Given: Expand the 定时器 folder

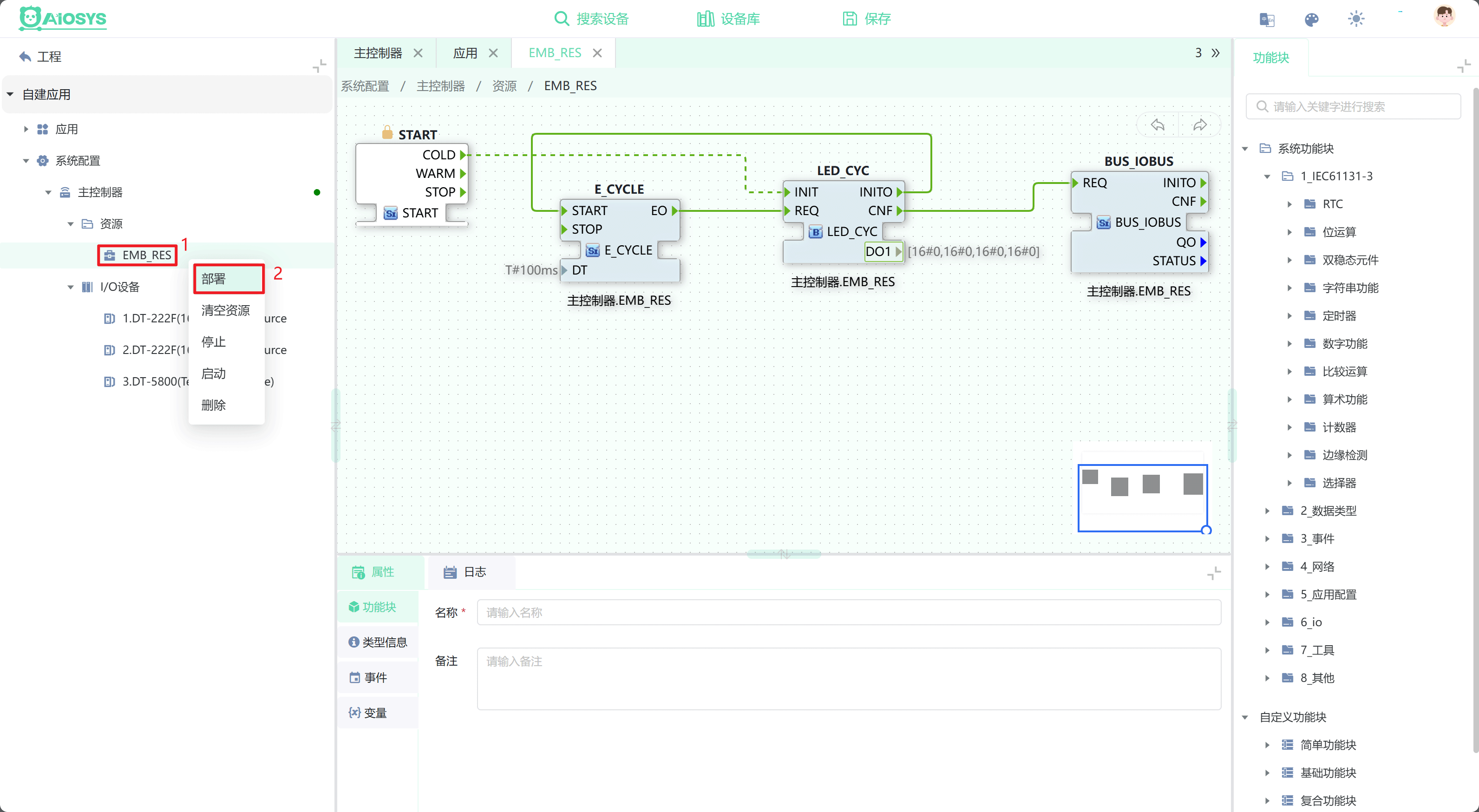Looking at the screenshot, I should [1289, 316].
